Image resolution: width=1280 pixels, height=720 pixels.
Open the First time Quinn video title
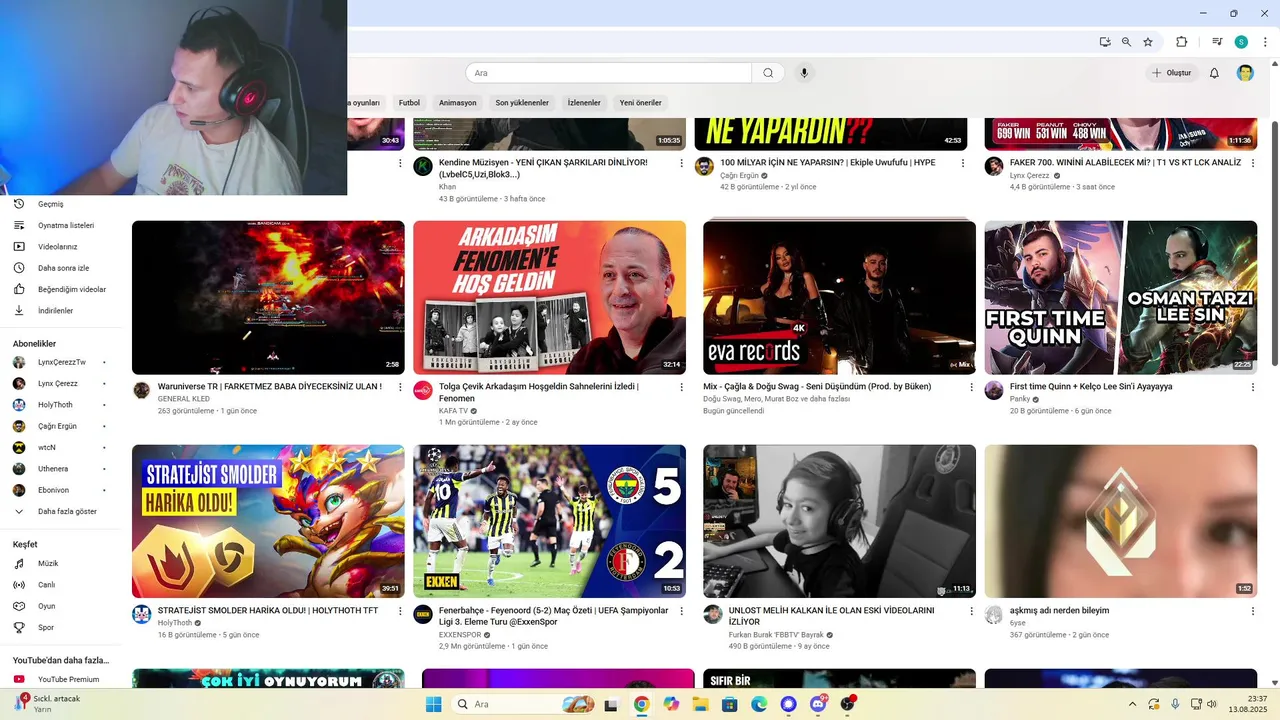coord(1091,386)
